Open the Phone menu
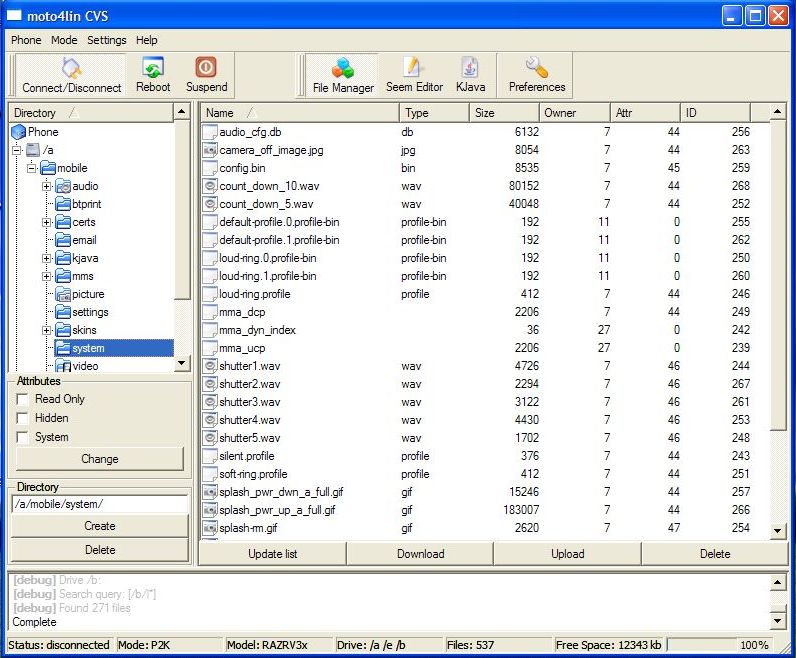 (26, 40)
